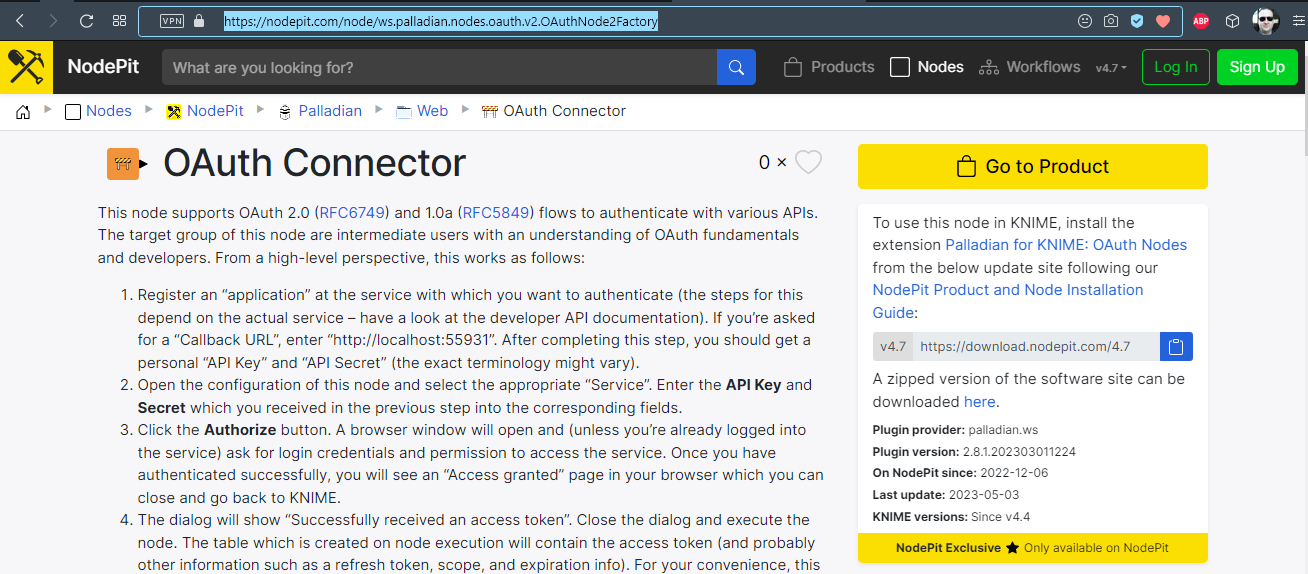1308x574 pixels.
Task: Open the extensions cube icon
Action: 1233,21
